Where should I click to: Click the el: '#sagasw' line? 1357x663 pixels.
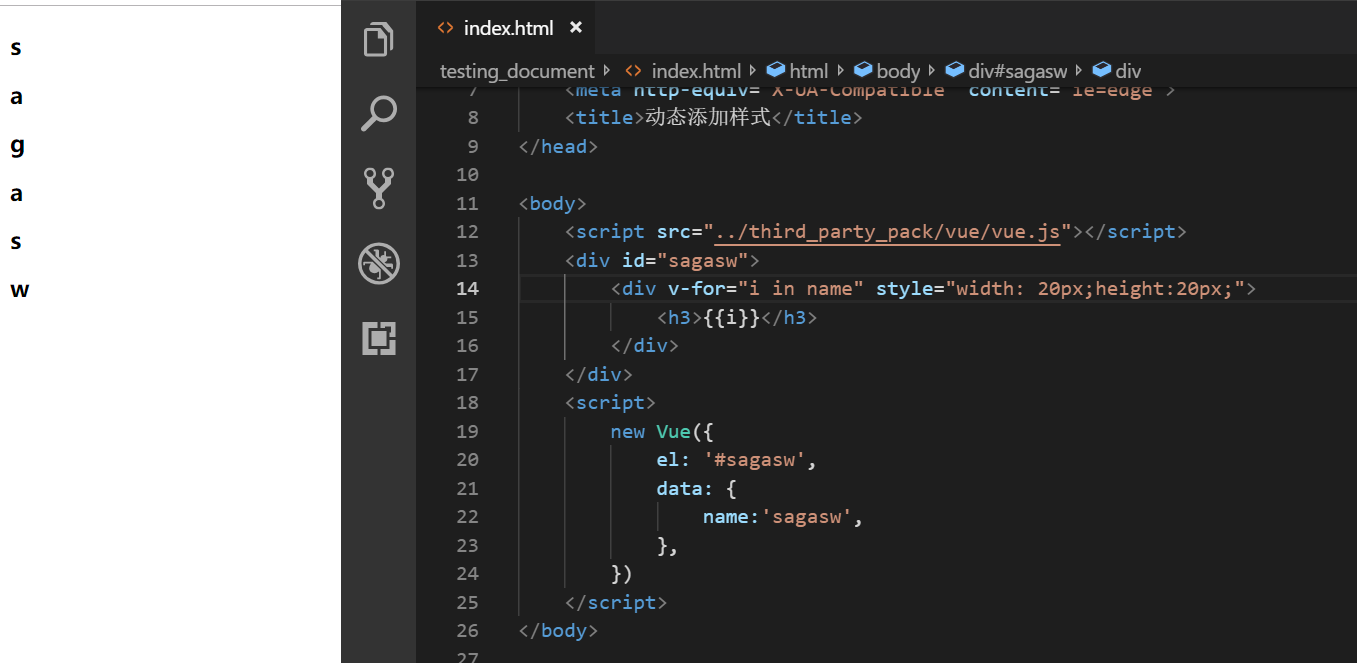point(737,460)
